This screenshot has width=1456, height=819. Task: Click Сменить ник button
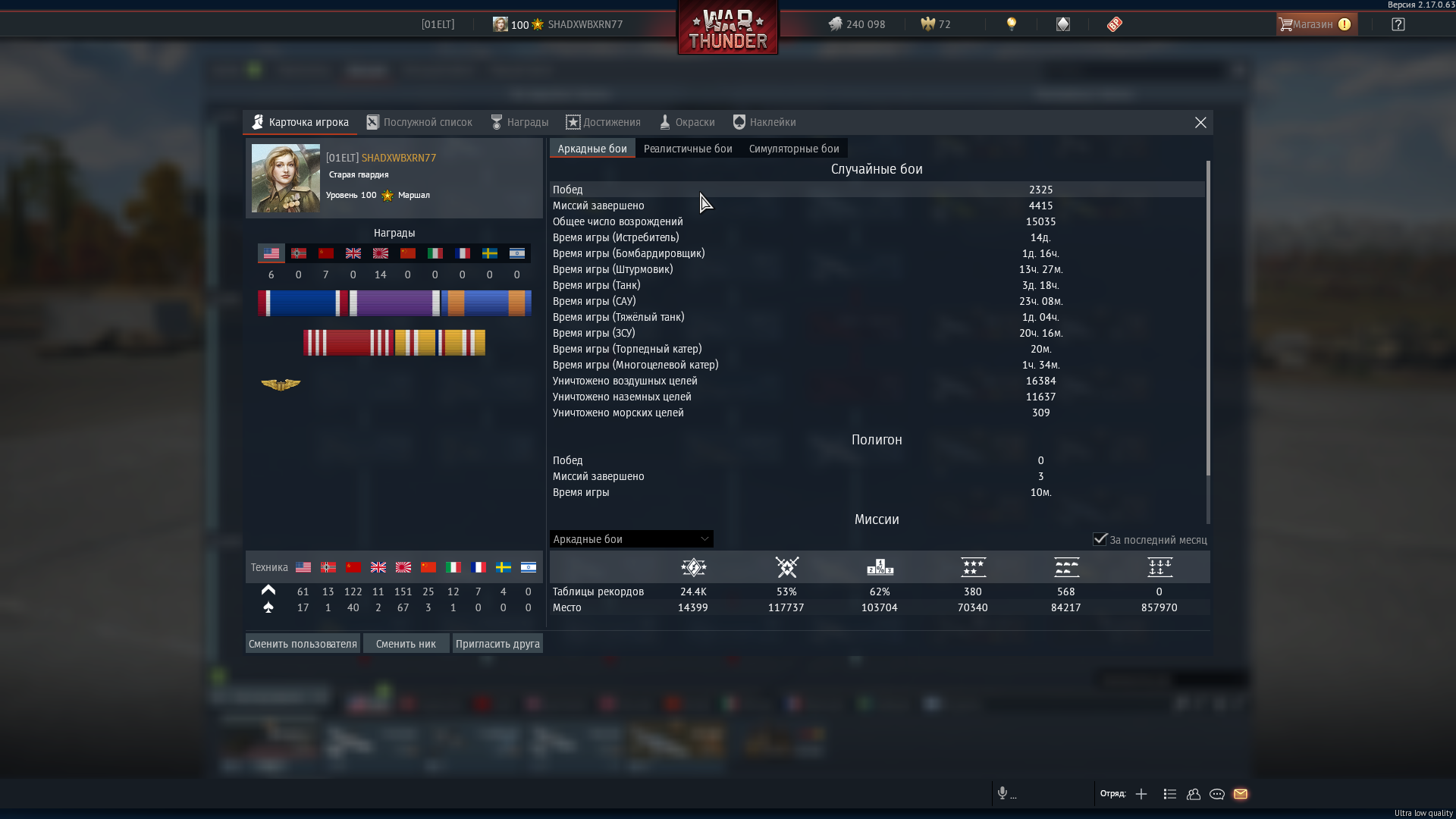[x=406, y=644]
